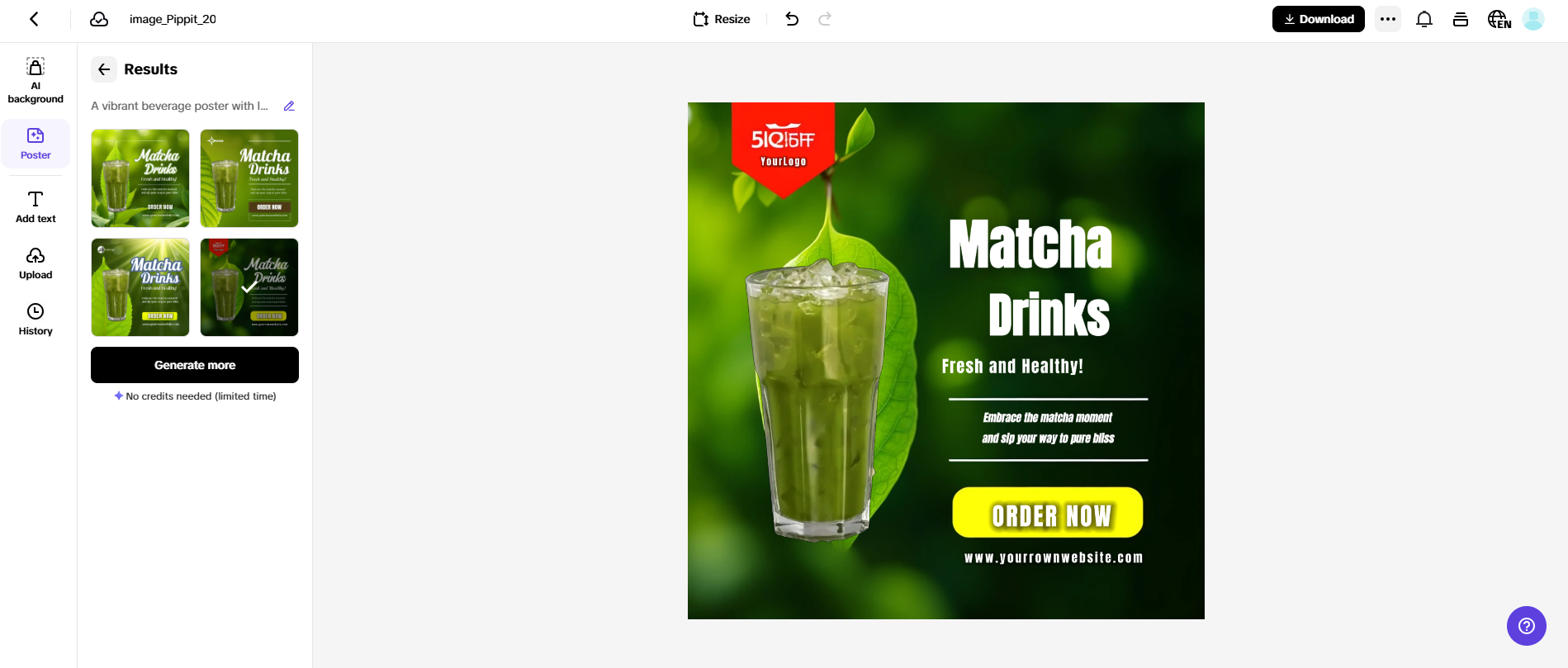Open the help question mark button
Image resolution: width=1568 pixels, height=668 pixels.
click(x=1527, y=626)
